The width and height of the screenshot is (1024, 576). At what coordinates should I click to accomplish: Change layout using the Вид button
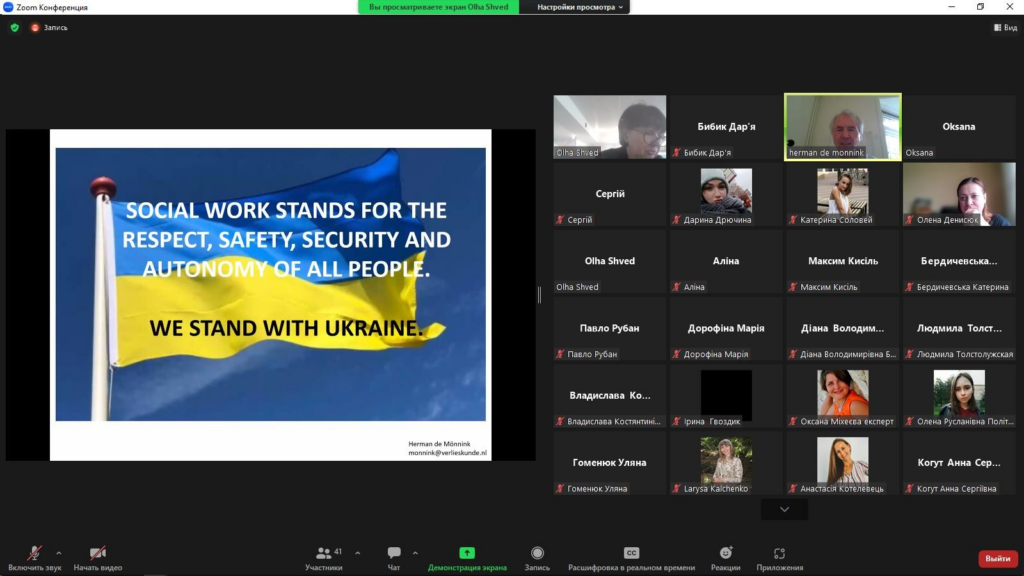tap(1005, 28)
